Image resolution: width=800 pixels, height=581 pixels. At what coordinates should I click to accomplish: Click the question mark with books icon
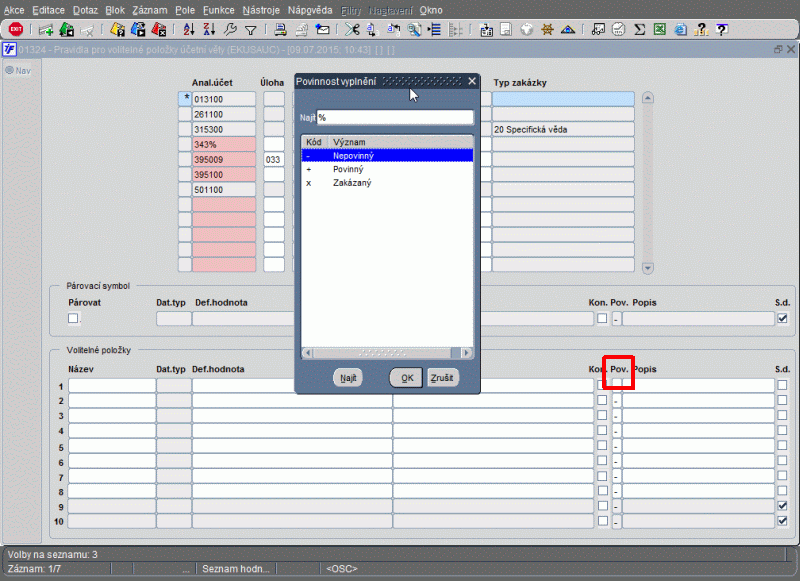point(701,30)
